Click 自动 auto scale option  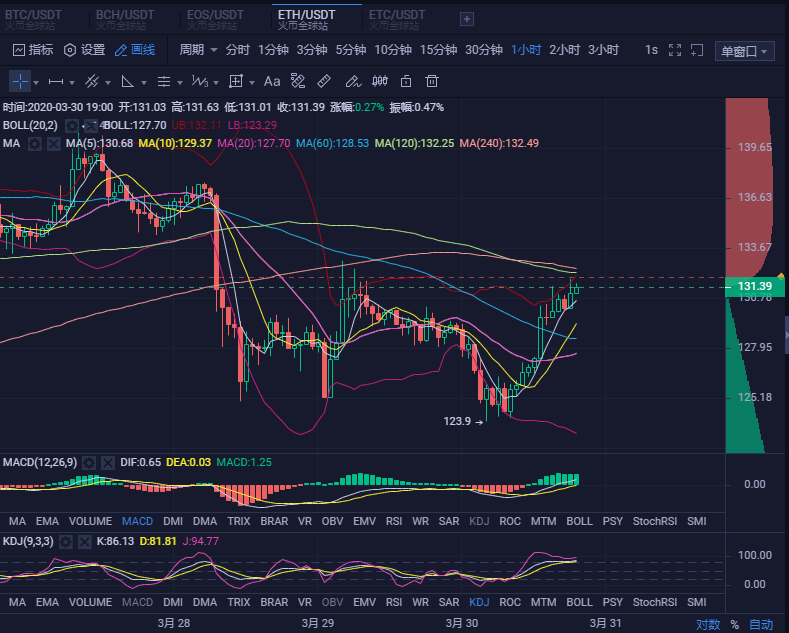pos(761,624)
